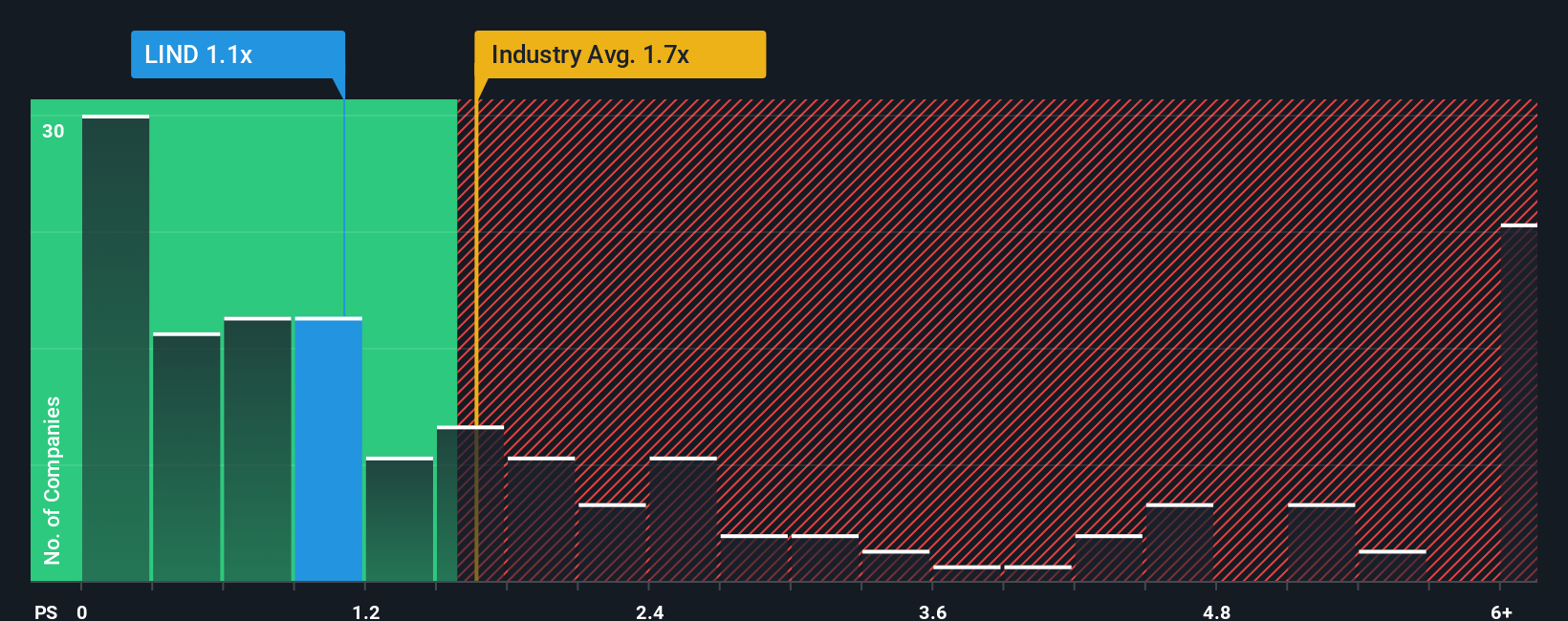Click the short green bar right of the LIND bar
Image resolution: width=1568 pixels, height=621 pixels.
click(x=400, y=519)
